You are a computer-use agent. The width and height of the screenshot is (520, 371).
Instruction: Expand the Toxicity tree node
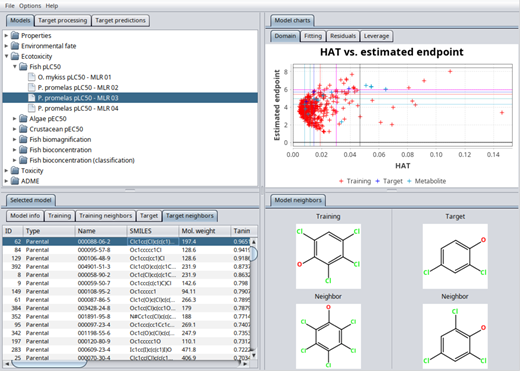[x=6, y=170]
